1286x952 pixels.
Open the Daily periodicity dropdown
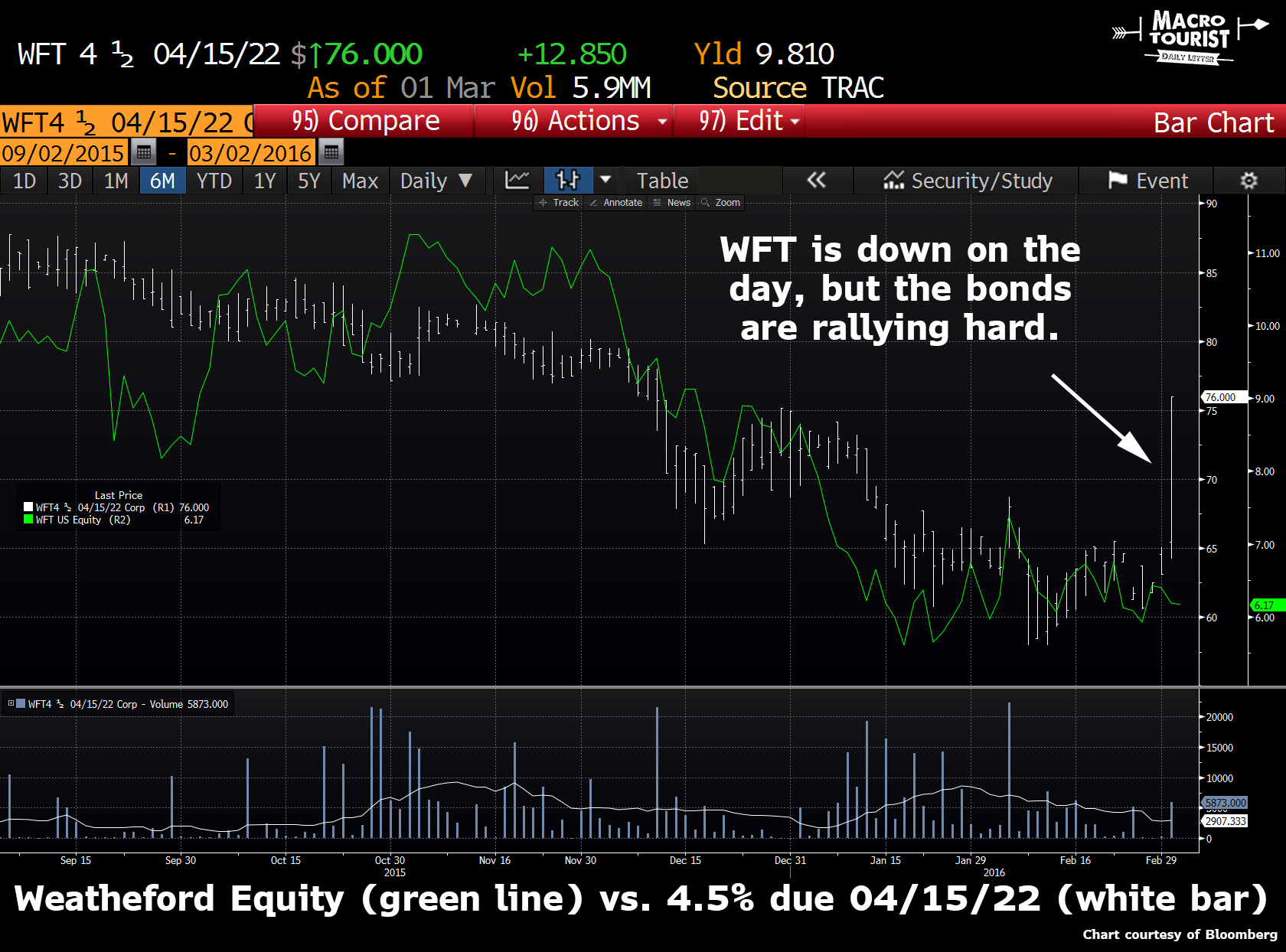pyautogui.click(x=437, y=181)
